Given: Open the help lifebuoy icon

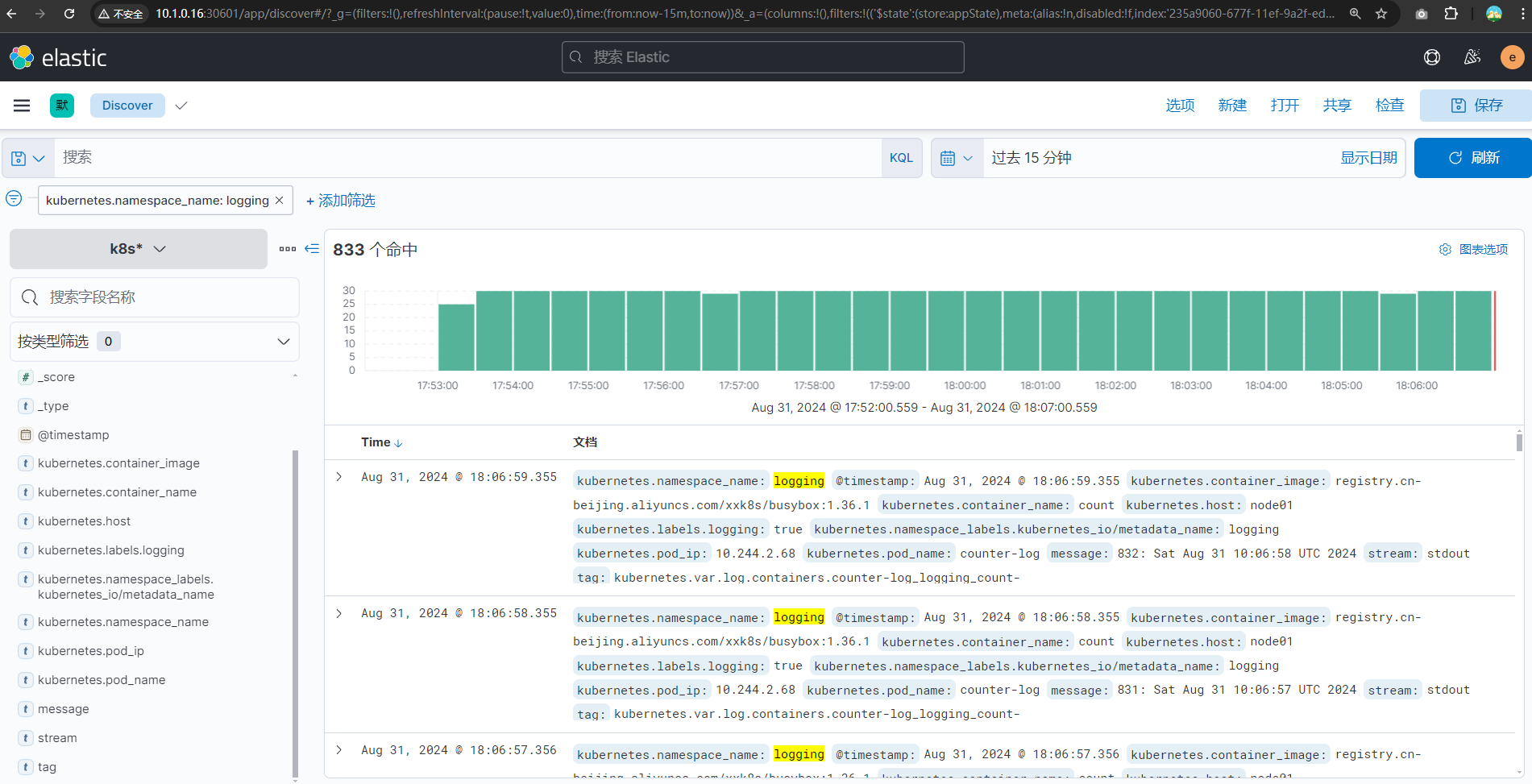Looking at the screenshot, I should (x=1432, y=57).
